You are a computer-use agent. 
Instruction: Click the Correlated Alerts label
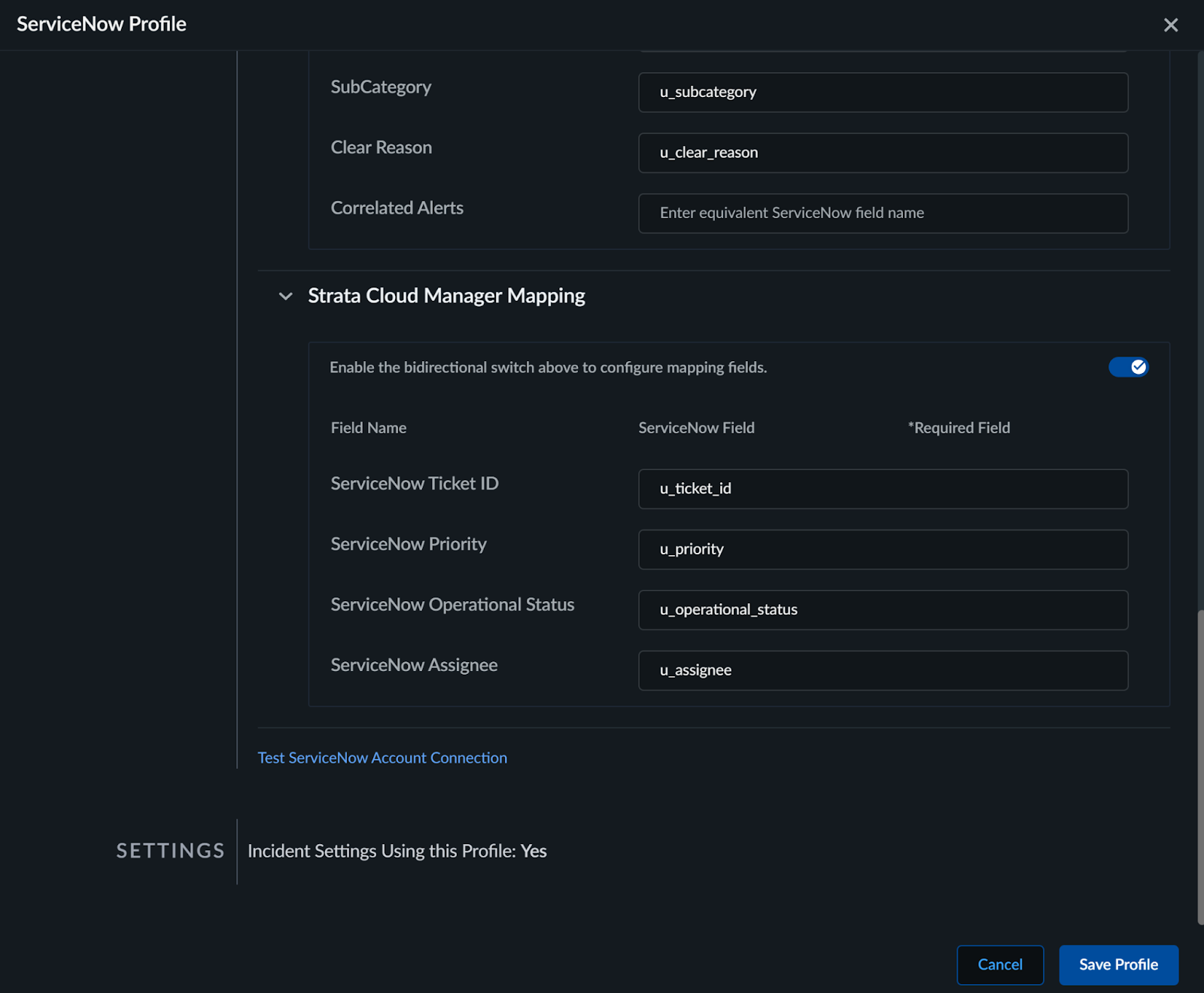click(x=397, y=208)
